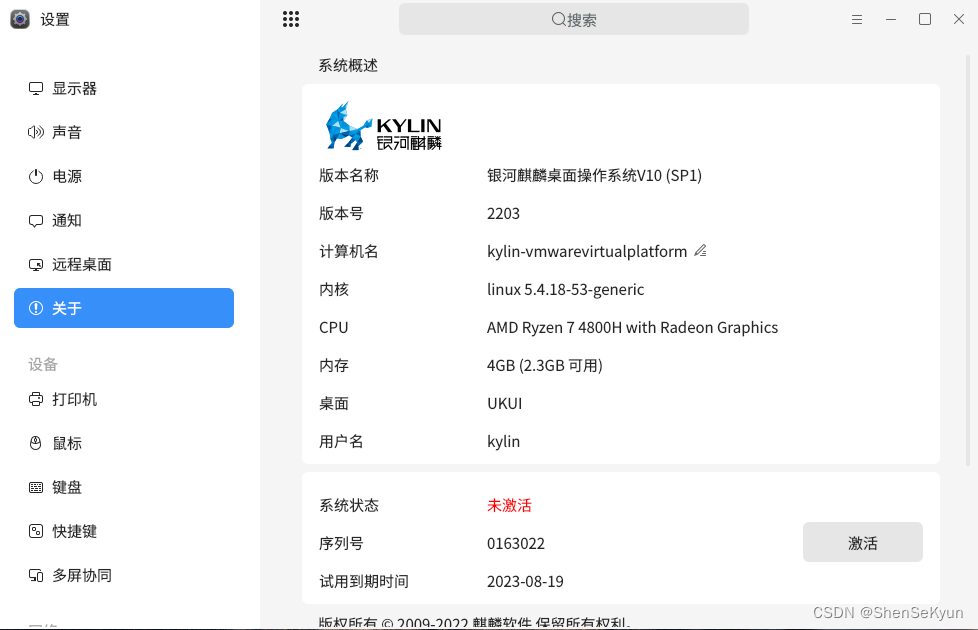Click the mouse icon beside 鼠标

36,443
